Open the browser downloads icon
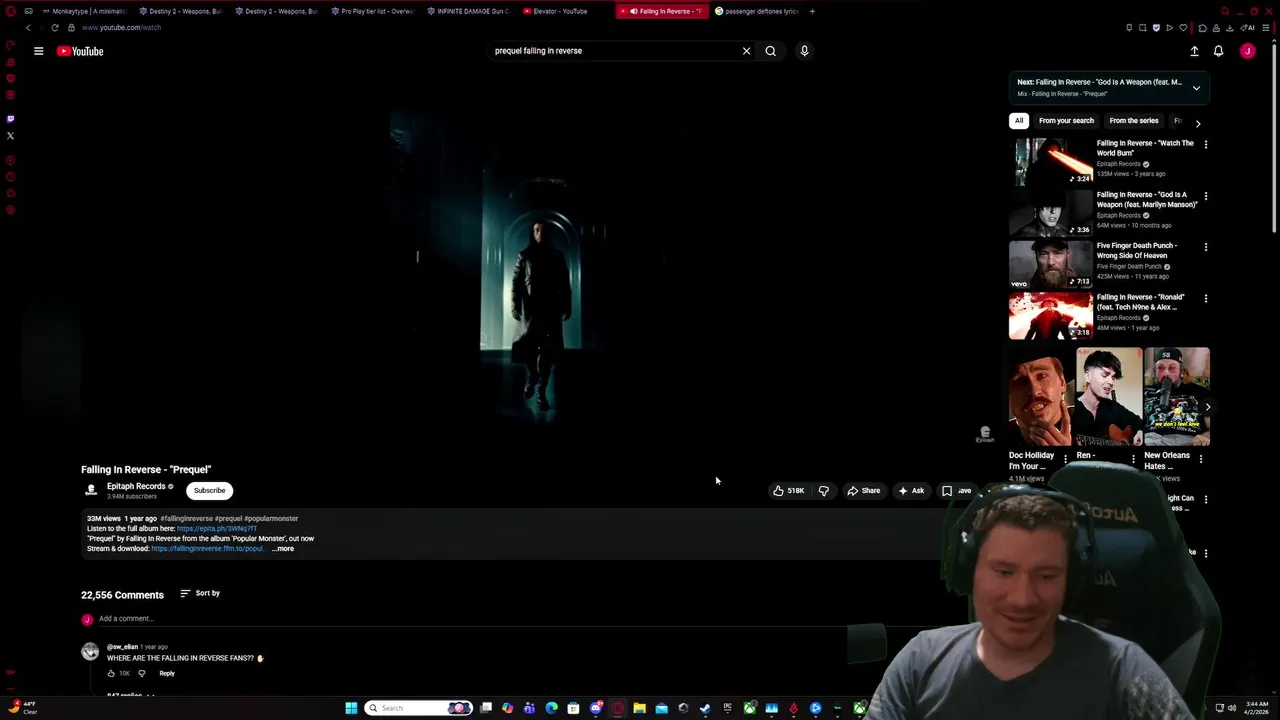 pos(1229,28)
